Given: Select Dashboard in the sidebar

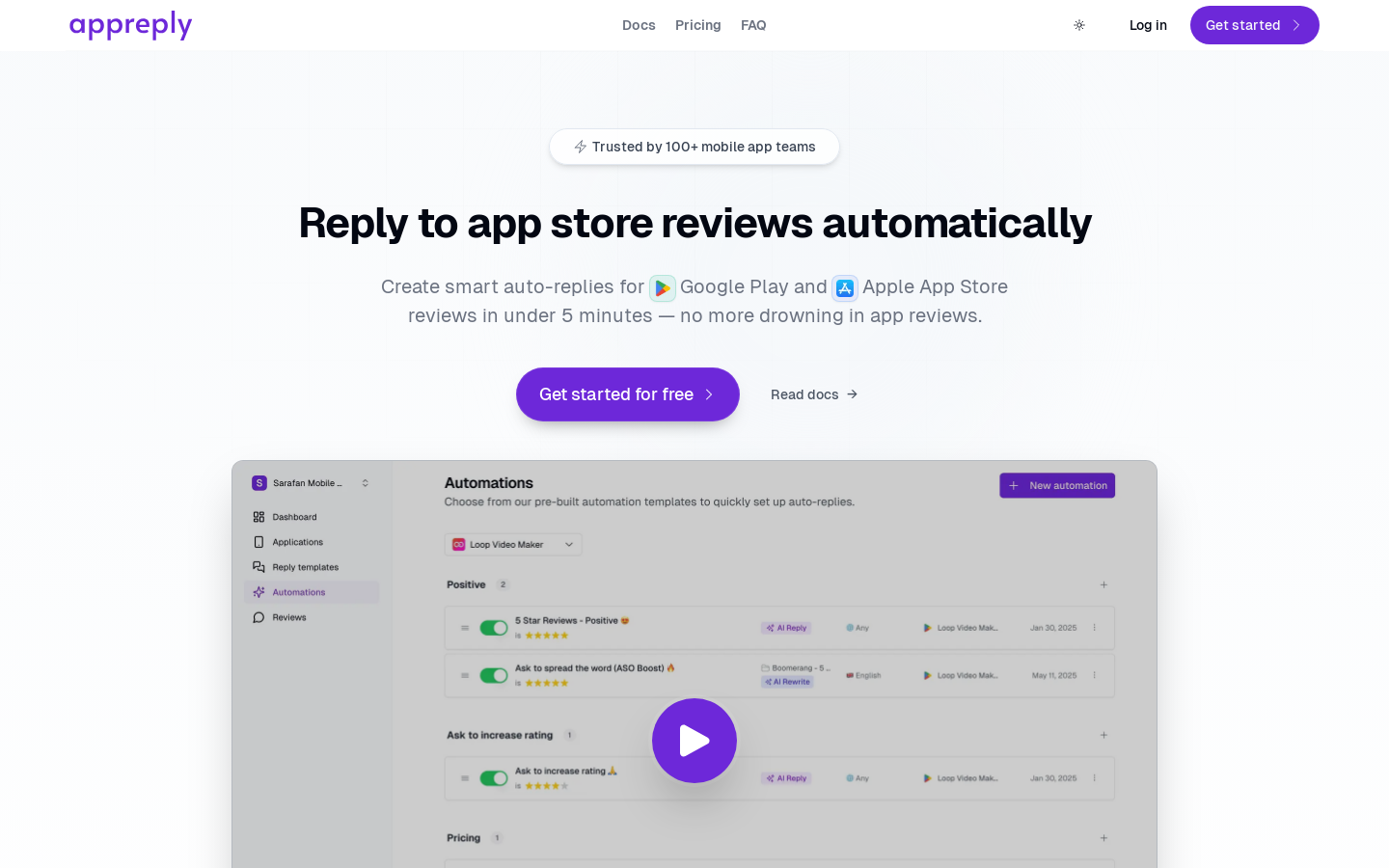Looking at the screenshot, I should pyautogui.click(x=312, y=517).
